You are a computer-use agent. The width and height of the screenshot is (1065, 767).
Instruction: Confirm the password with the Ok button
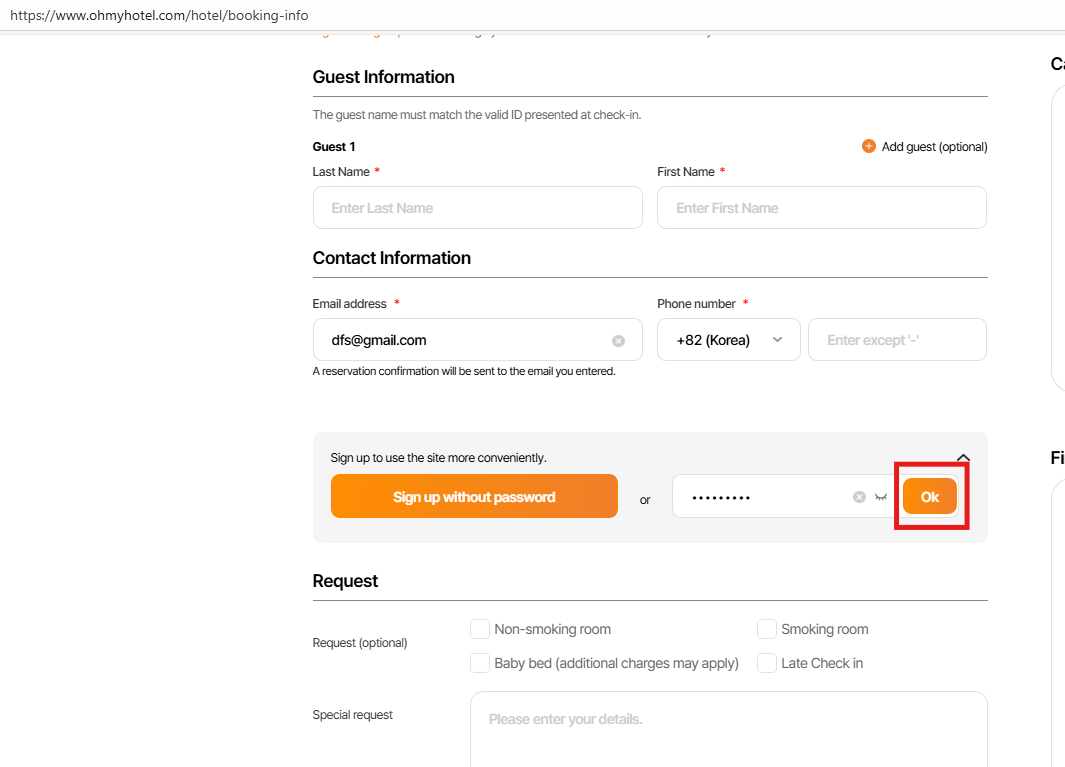pyautogui.click(x=930, y=497)
